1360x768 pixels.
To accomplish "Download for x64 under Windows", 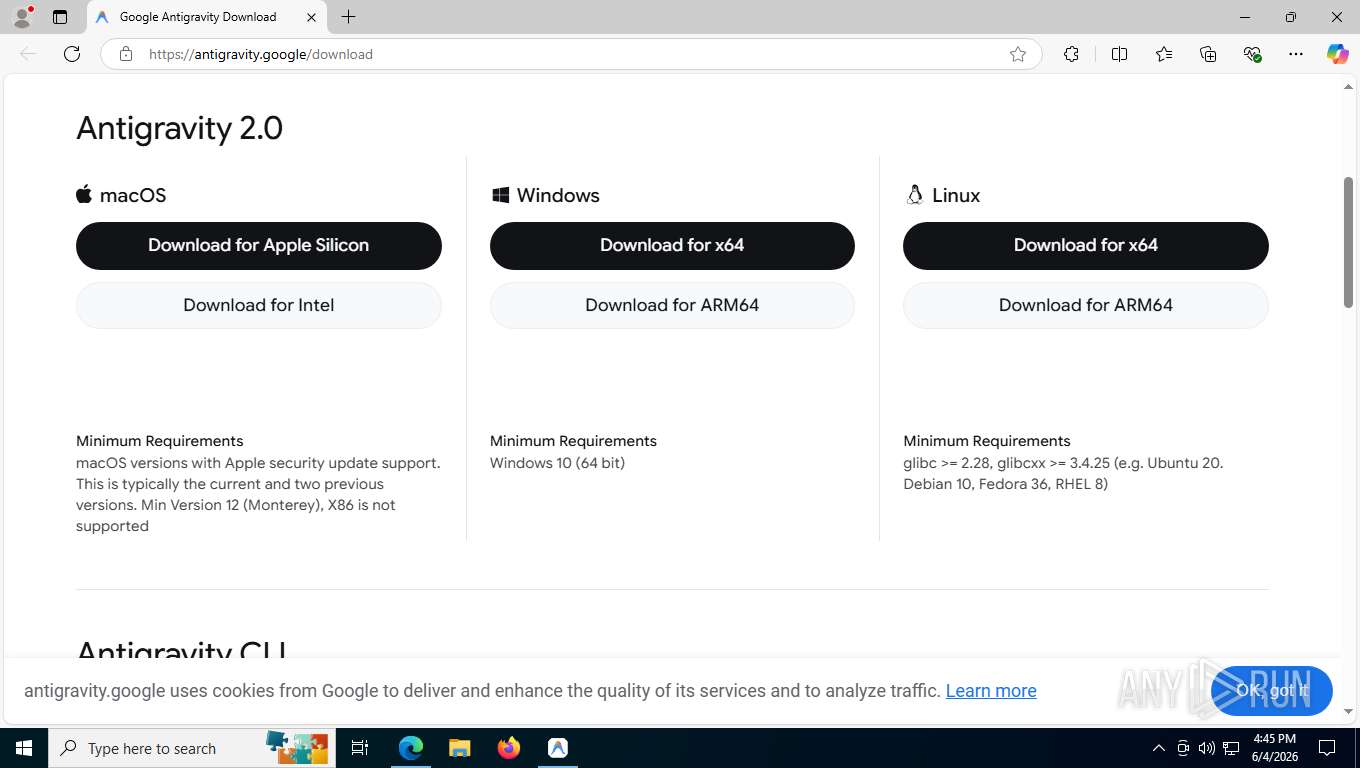I will [x=672, y=246].
